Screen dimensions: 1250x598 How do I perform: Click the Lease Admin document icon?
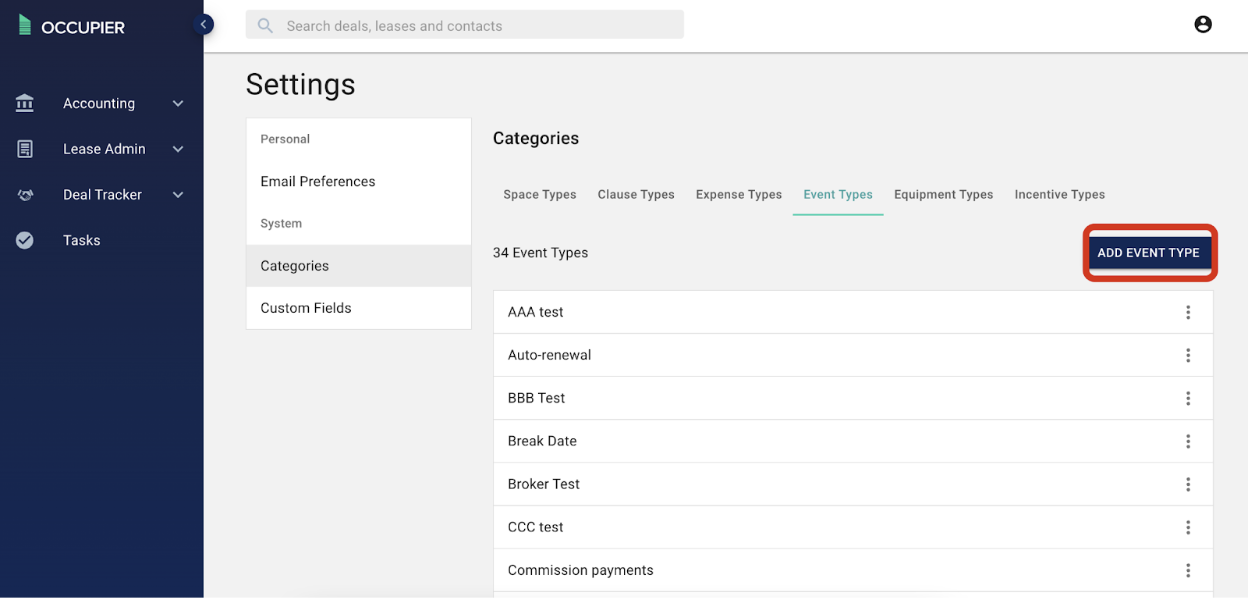pos(25,149)
